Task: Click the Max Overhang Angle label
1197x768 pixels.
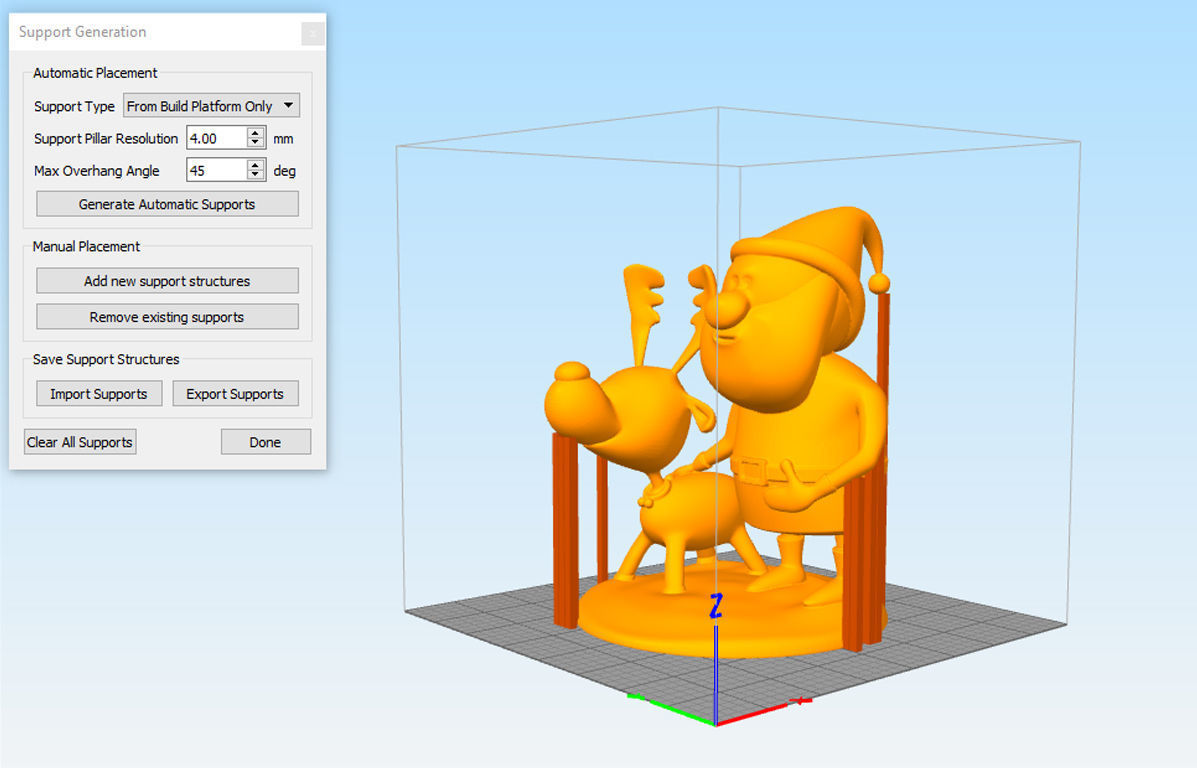Action: pyautogui.click(x=97, y=171)
